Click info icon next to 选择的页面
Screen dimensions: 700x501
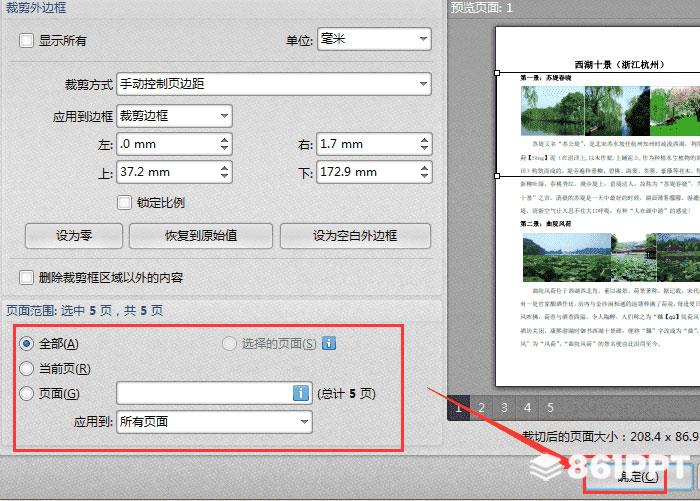[x=329, y=343]
